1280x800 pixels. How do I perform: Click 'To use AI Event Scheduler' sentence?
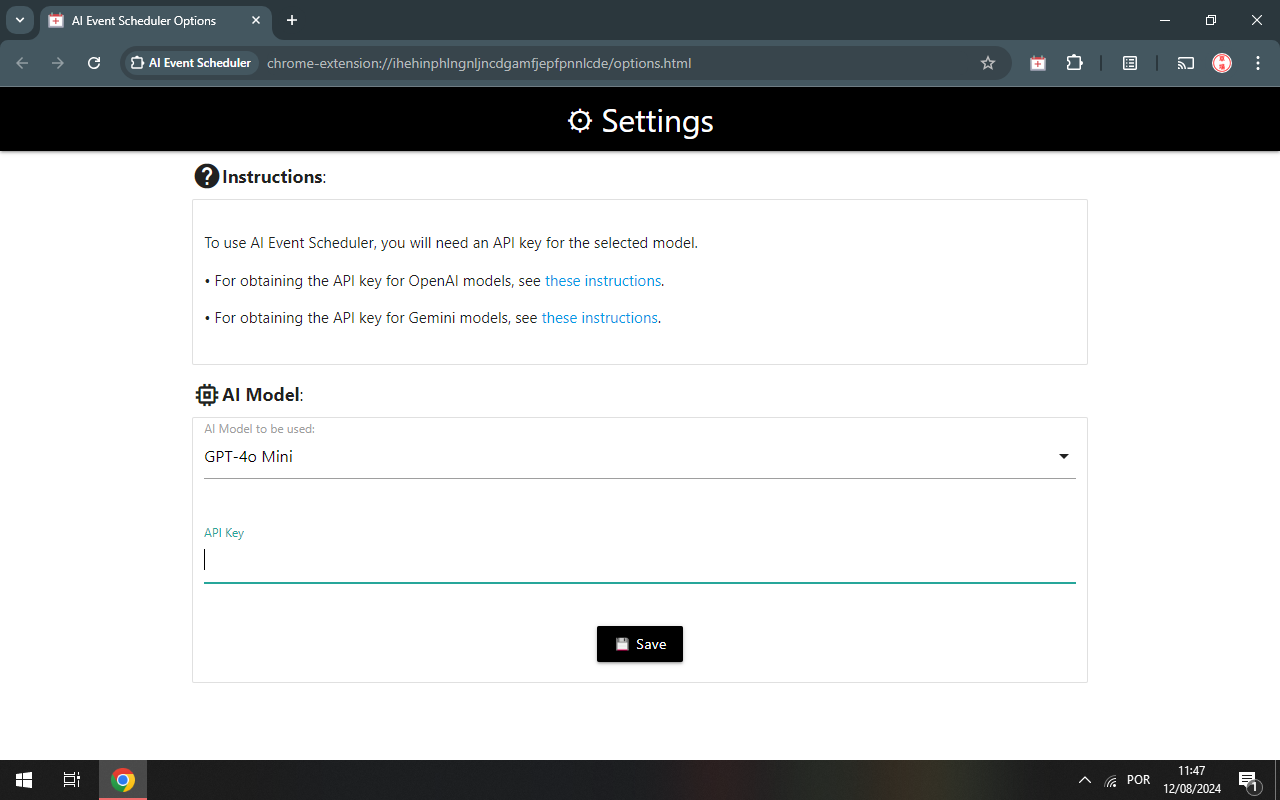(451, 243)
